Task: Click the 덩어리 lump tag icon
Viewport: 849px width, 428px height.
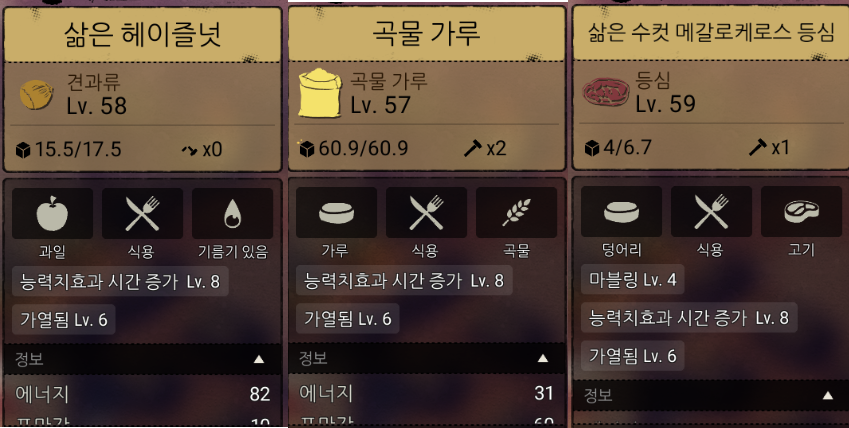Action: (x=621, y=211)
